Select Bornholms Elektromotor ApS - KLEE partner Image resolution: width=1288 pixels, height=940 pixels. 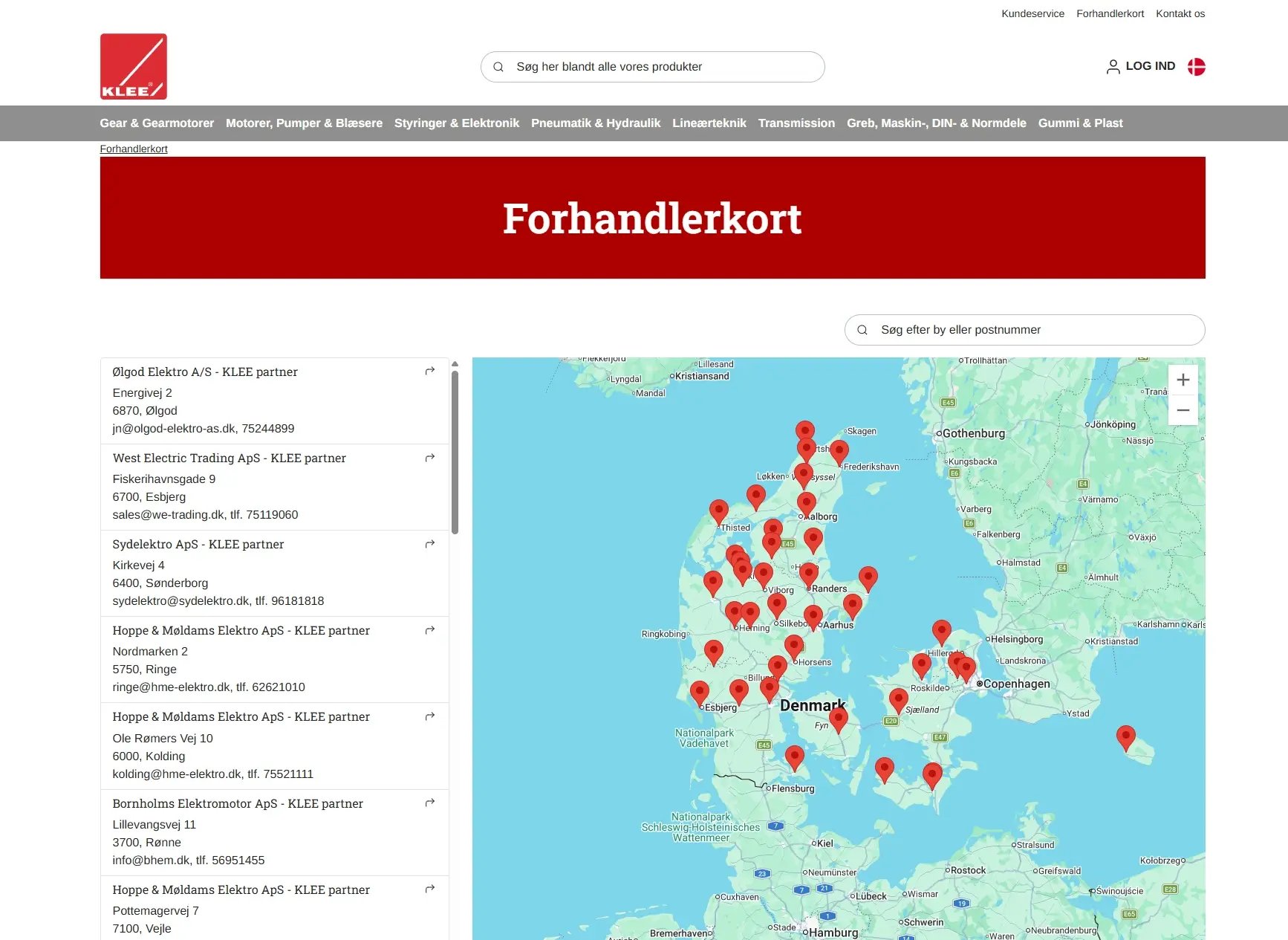(238, 803)
